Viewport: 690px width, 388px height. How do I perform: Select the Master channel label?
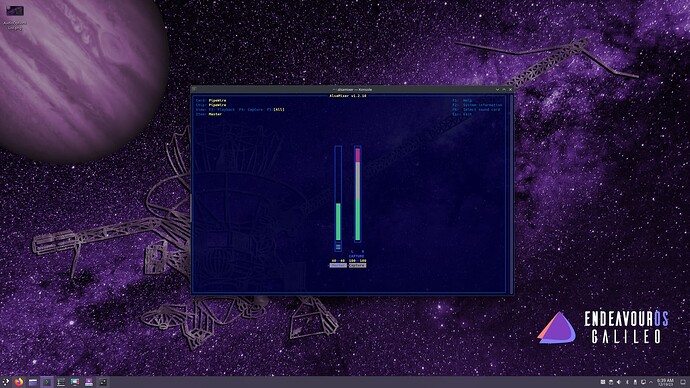[x=338, y=265]
